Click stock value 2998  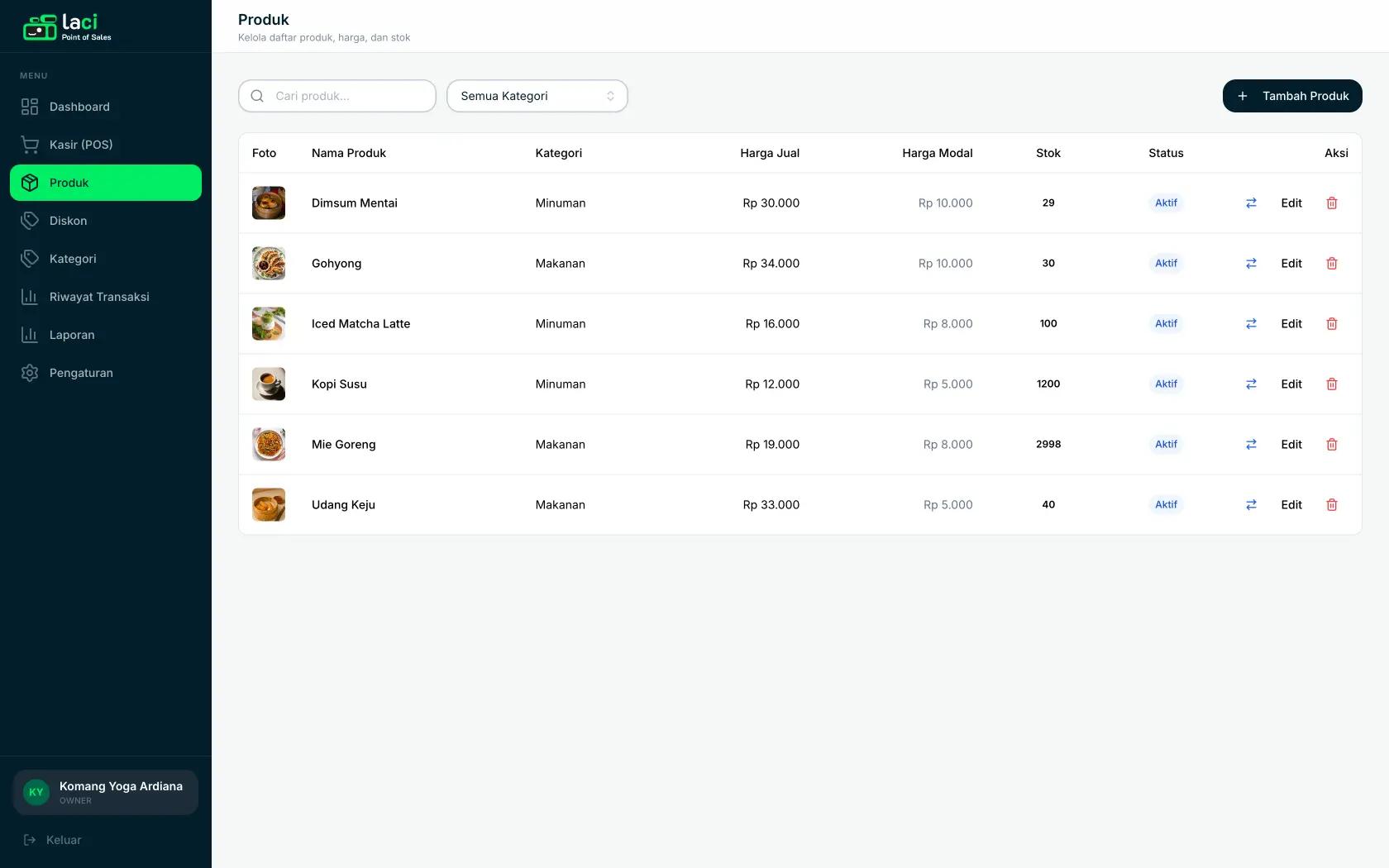tap(1048, 444)
